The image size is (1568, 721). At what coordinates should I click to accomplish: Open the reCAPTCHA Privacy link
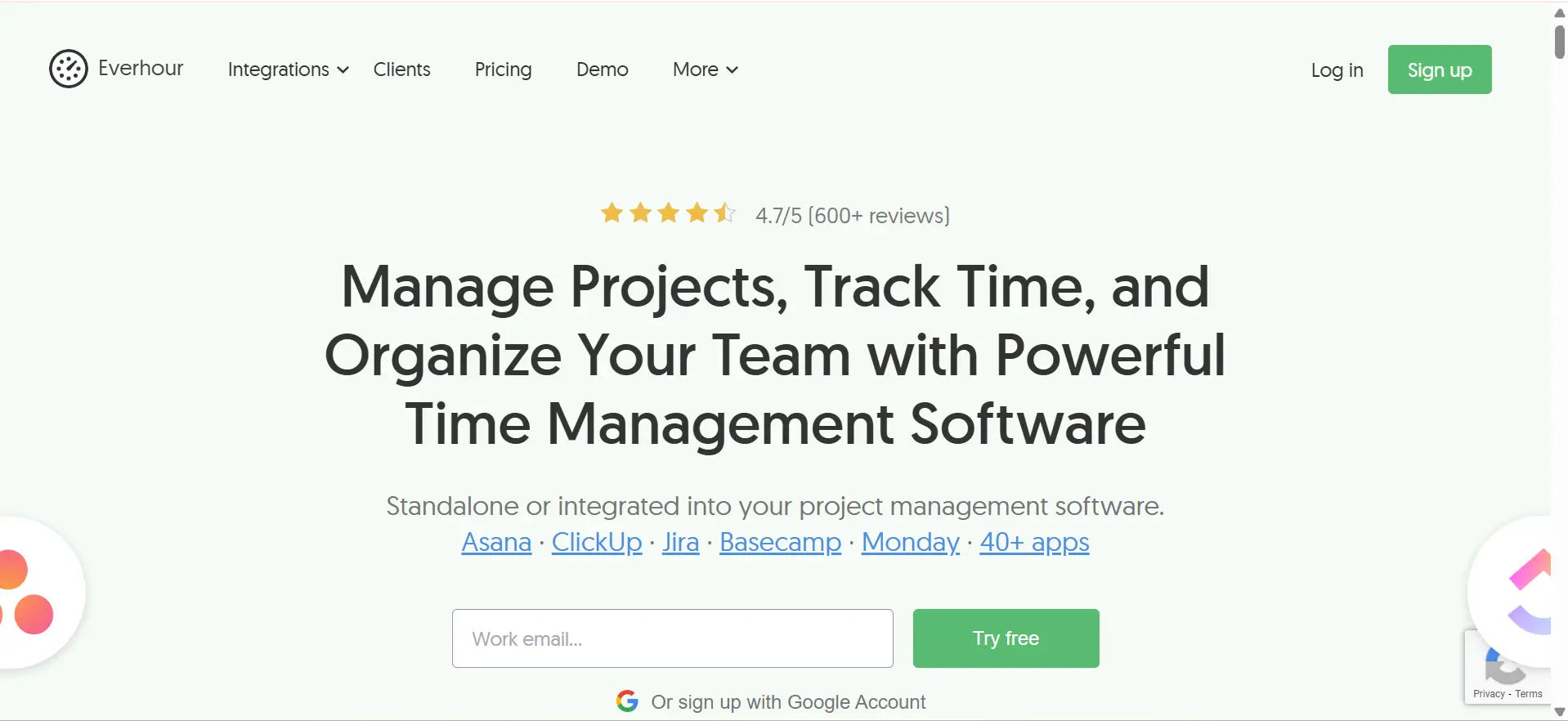(x=1489, y=694)
